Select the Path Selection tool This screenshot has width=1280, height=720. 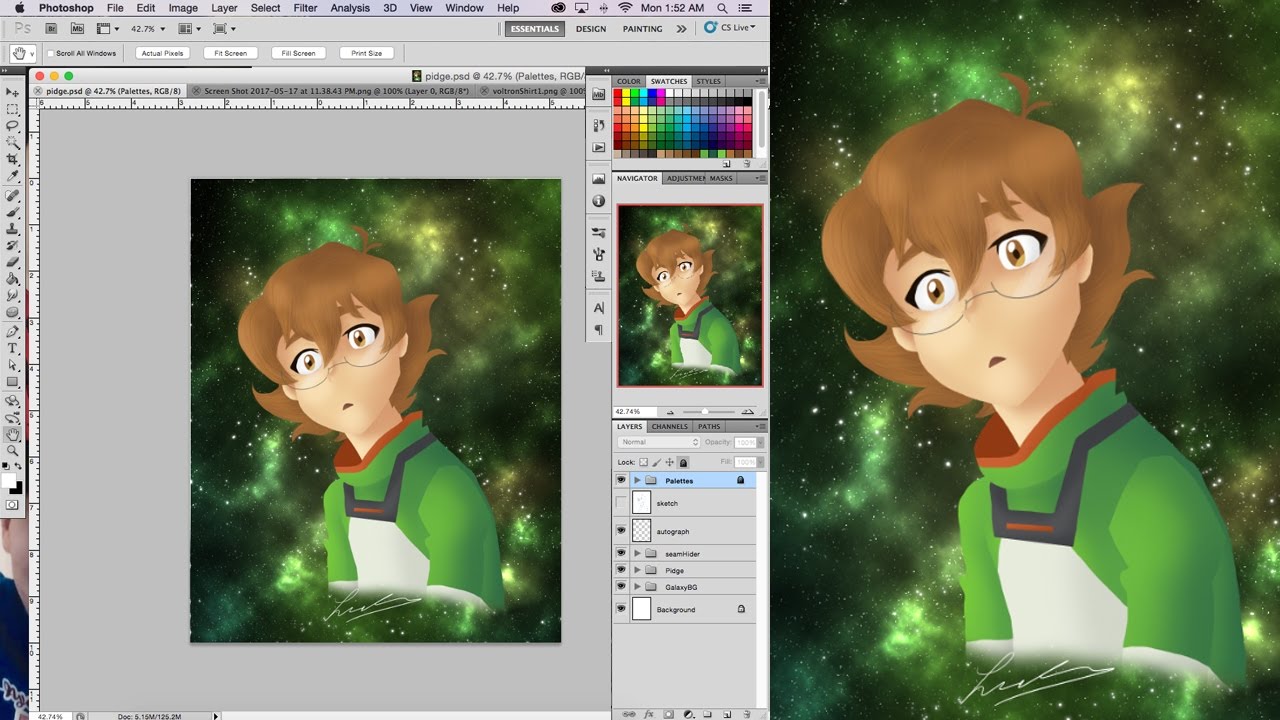click(13, 365)
